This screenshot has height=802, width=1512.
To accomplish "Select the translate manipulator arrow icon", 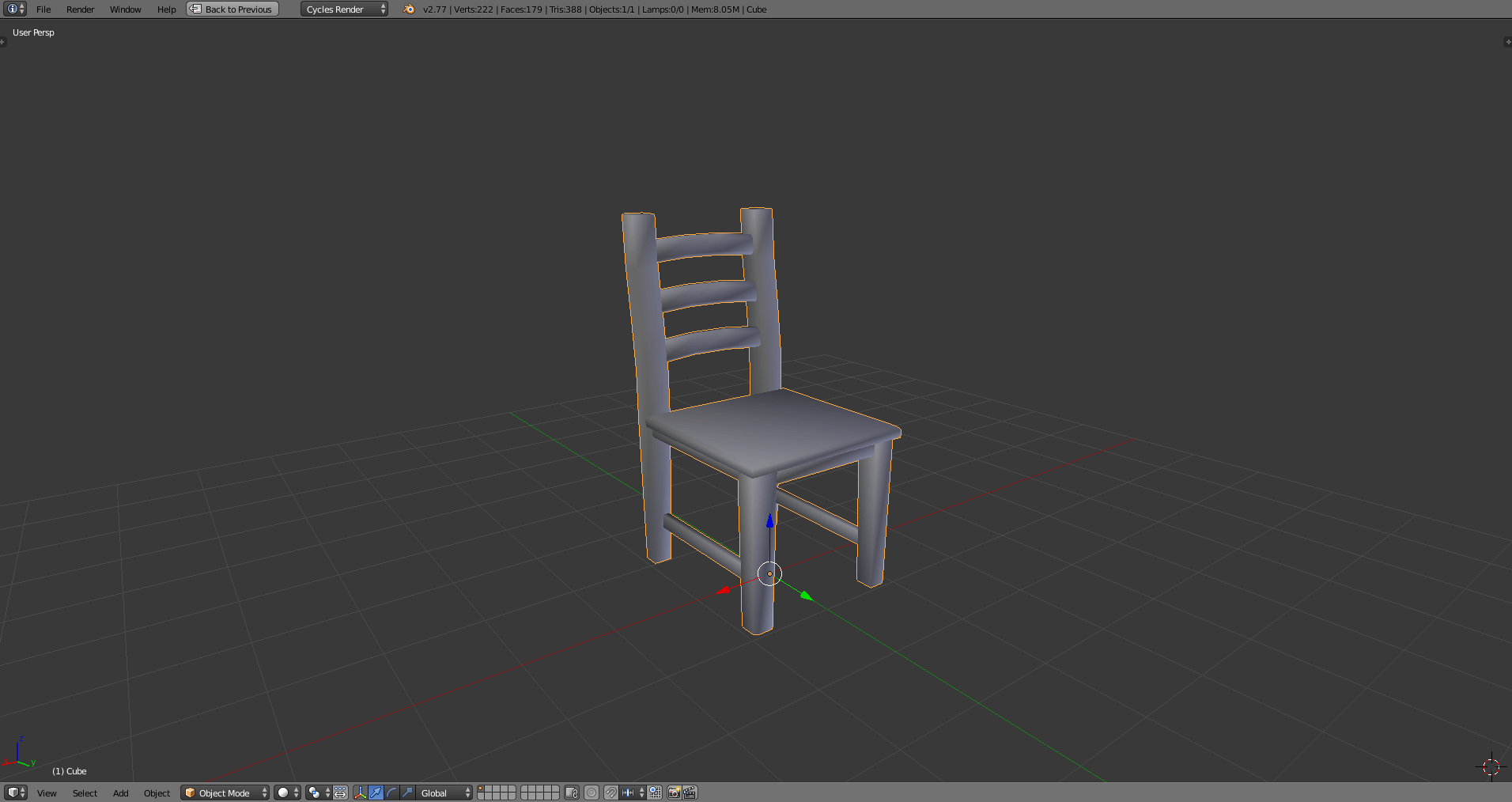I will 376,793.
